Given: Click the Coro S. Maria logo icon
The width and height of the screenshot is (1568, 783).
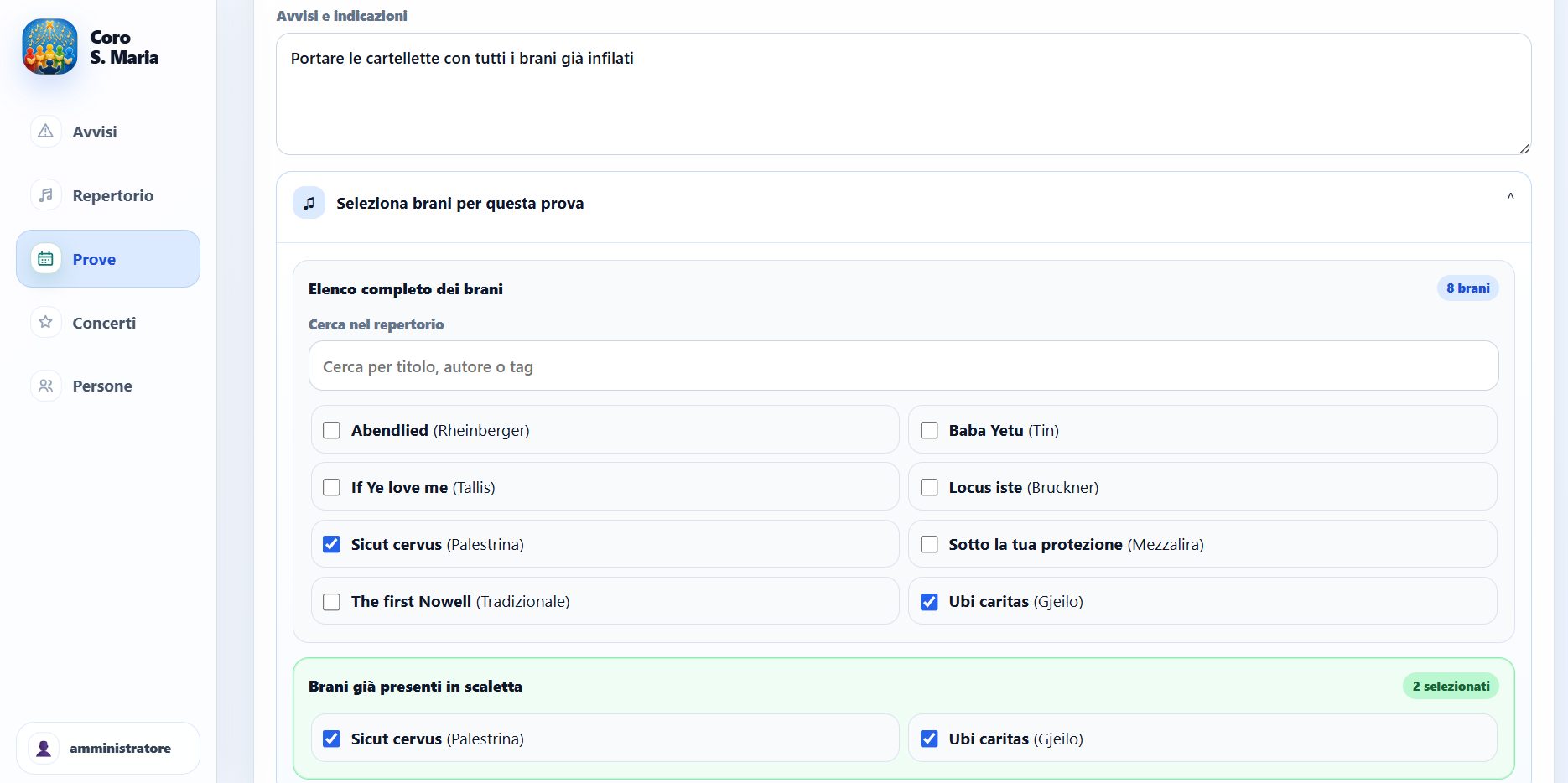Looking at the screenshot, I should (x=49, y=47).
